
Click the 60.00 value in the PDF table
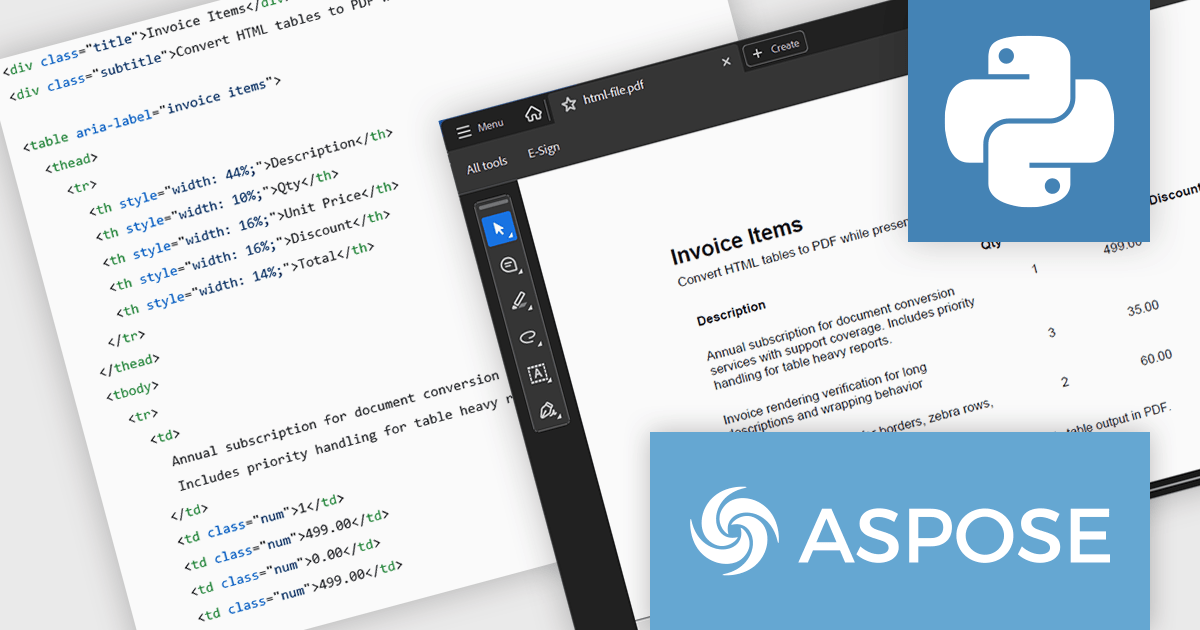click(1156, 357)
